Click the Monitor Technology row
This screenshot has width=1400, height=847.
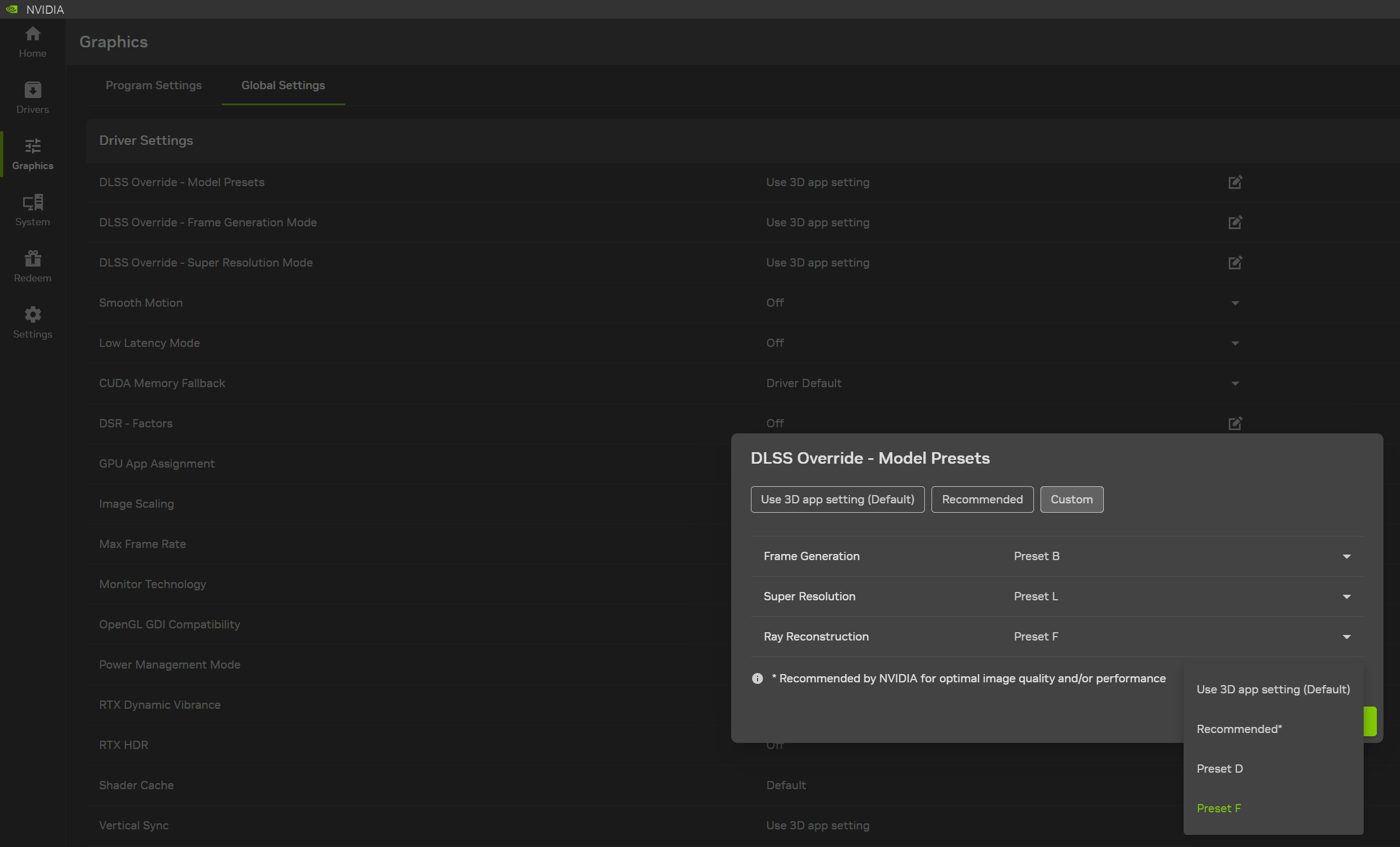(x=408, y=584)
